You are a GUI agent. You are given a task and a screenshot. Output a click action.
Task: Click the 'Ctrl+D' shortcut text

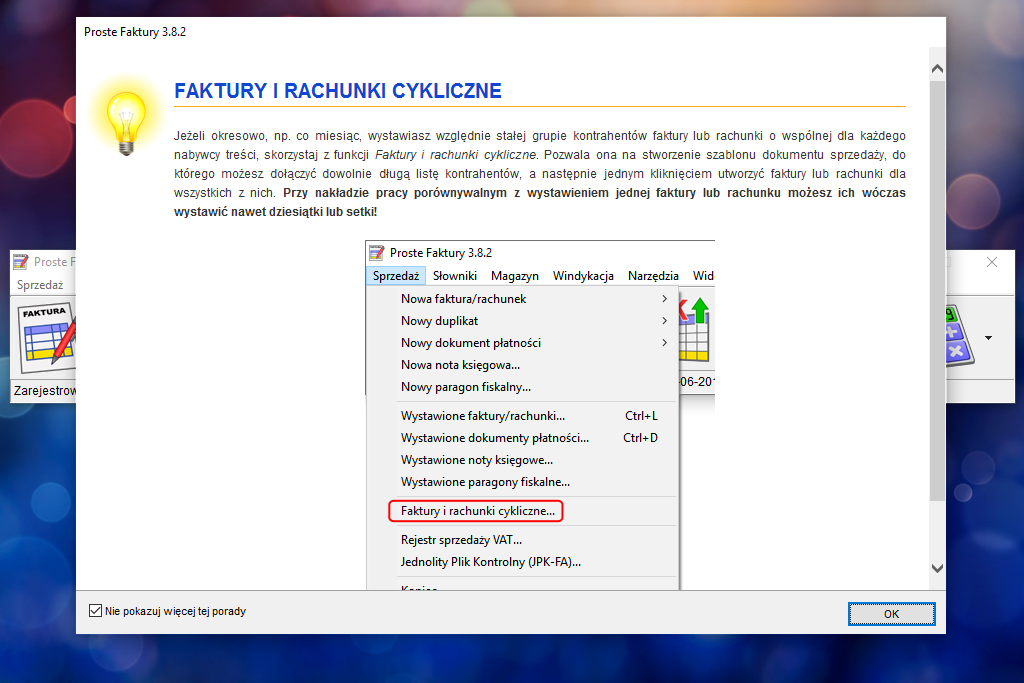click(x=640, y=438)
